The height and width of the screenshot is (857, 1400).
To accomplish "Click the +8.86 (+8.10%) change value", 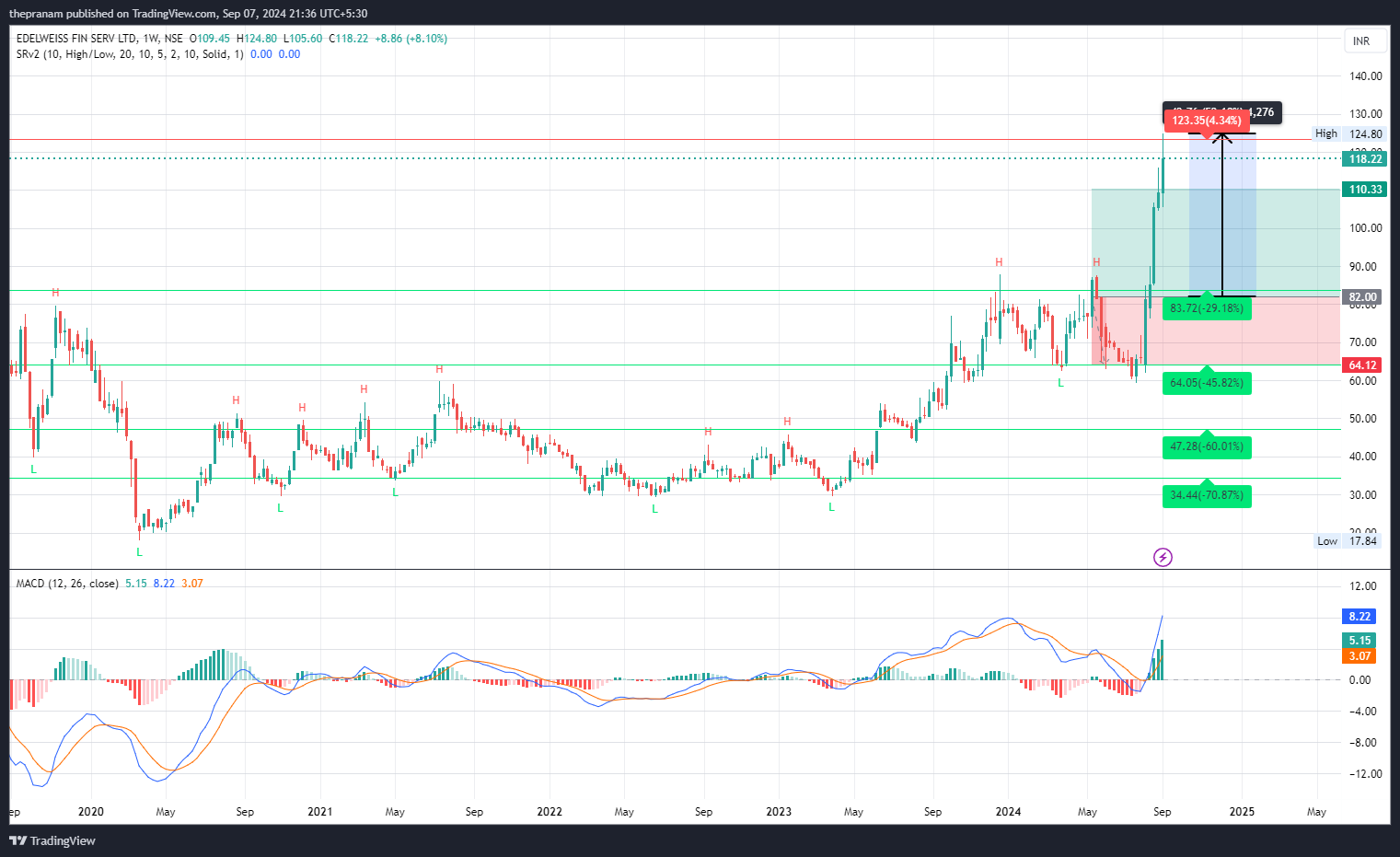I will point(411,39).
